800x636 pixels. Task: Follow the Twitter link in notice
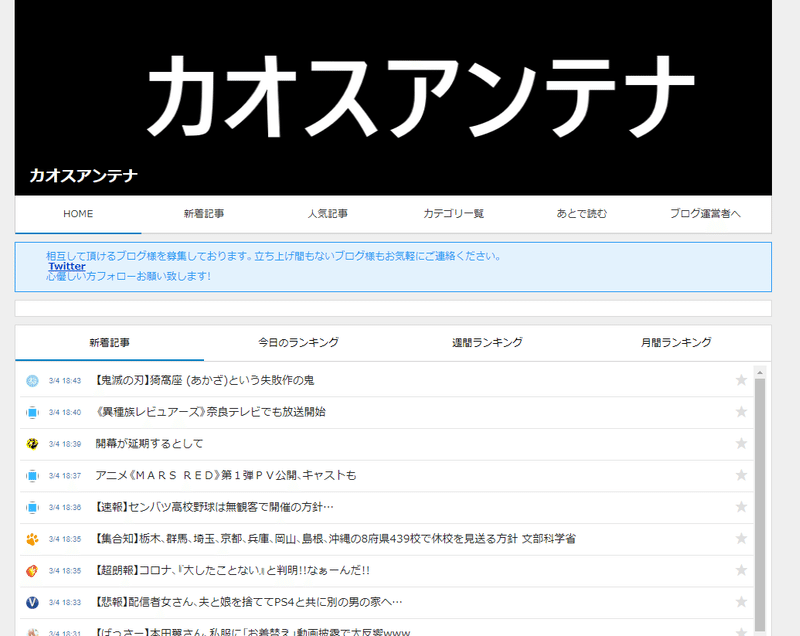(67, 266)
